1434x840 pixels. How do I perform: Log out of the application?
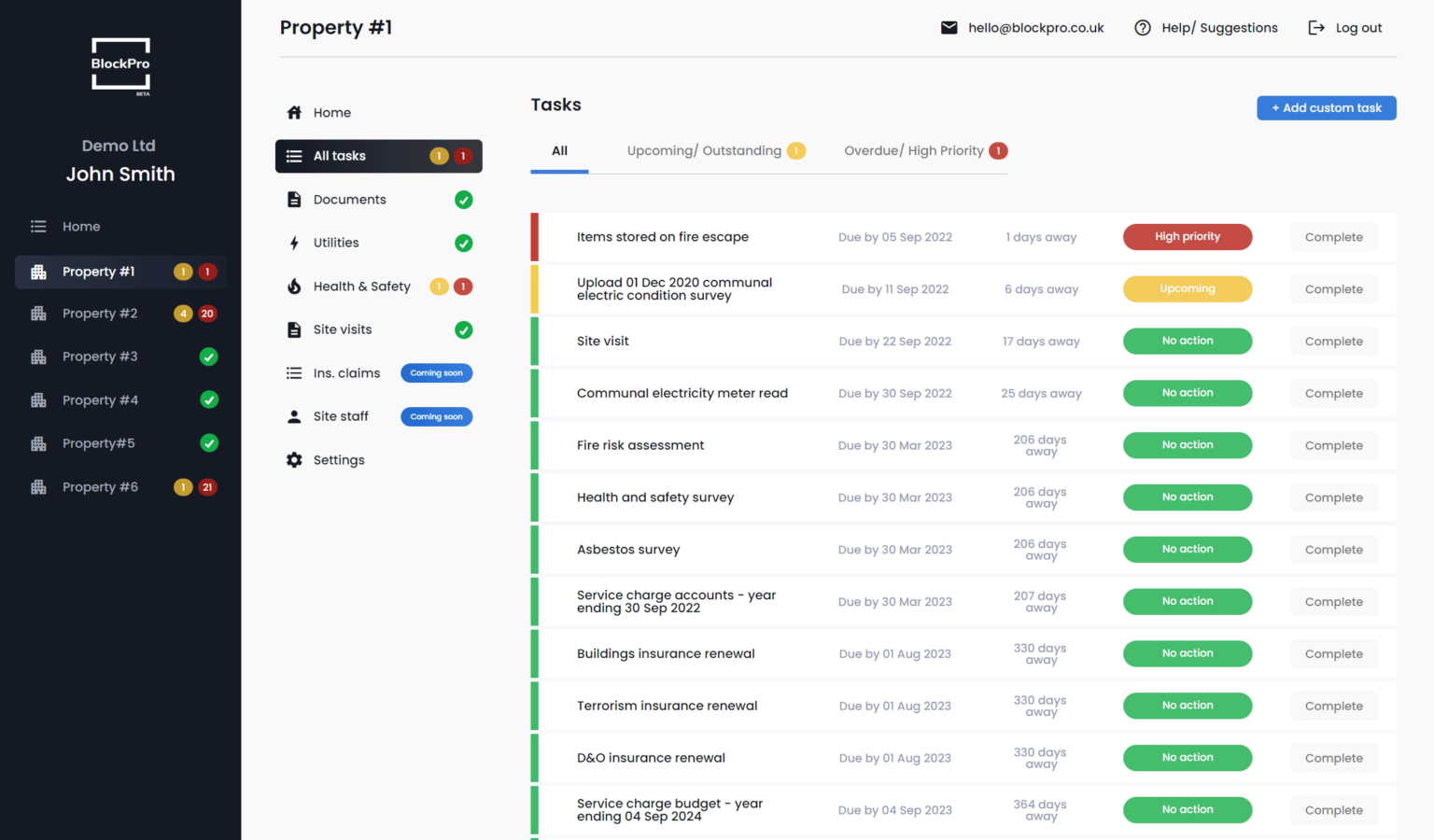point(1344,27)
